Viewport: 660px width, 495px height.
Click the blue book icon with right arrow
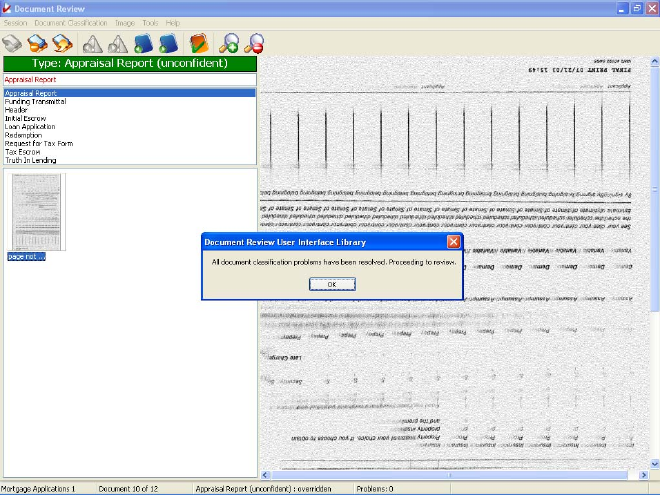coord(168,43)
